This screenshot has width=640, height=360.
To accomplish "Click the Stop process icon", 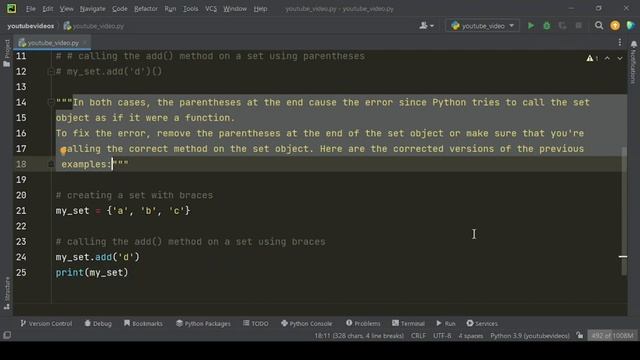I will click(x=578, y=26).
